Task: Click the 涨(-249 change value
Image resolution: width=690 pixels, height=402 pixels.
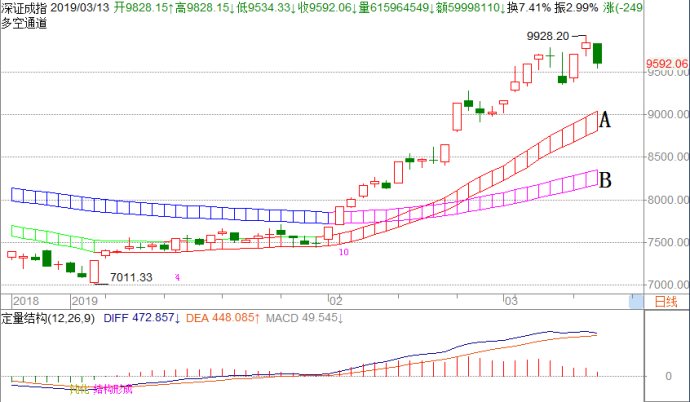Action: [x=623, y=7]
